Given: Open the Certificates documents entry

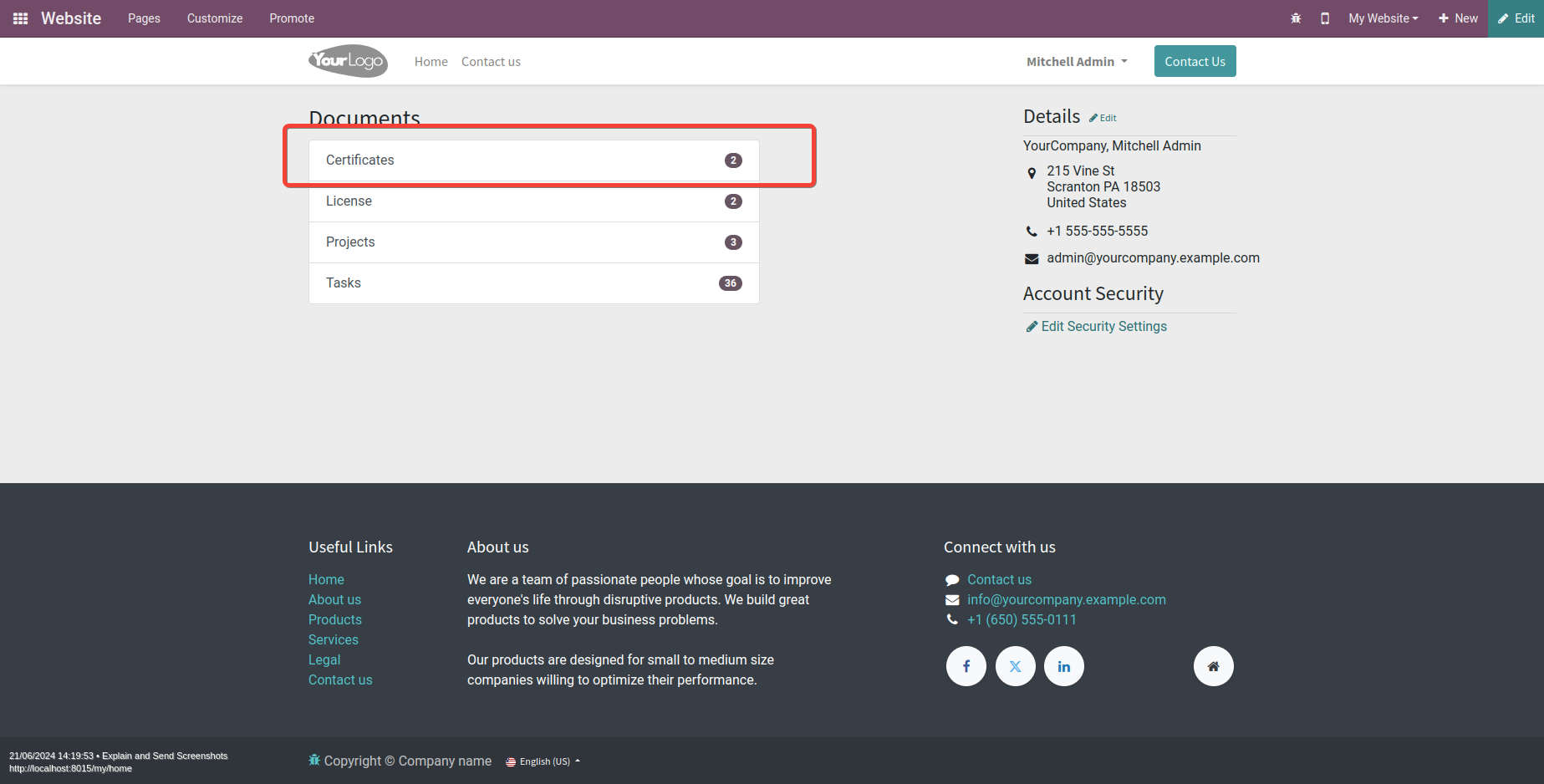Looking at the screenshot, I should click(x=533, y=160).
